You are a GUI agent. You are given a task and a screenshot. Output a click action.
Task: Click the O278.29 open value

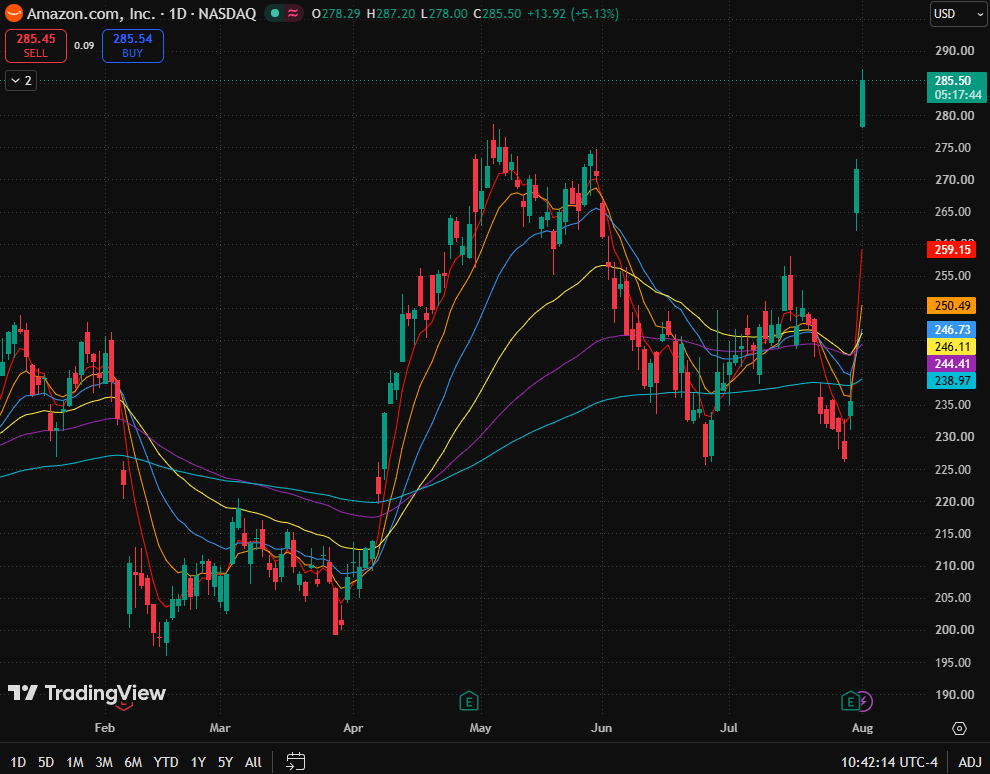point(337,13)
